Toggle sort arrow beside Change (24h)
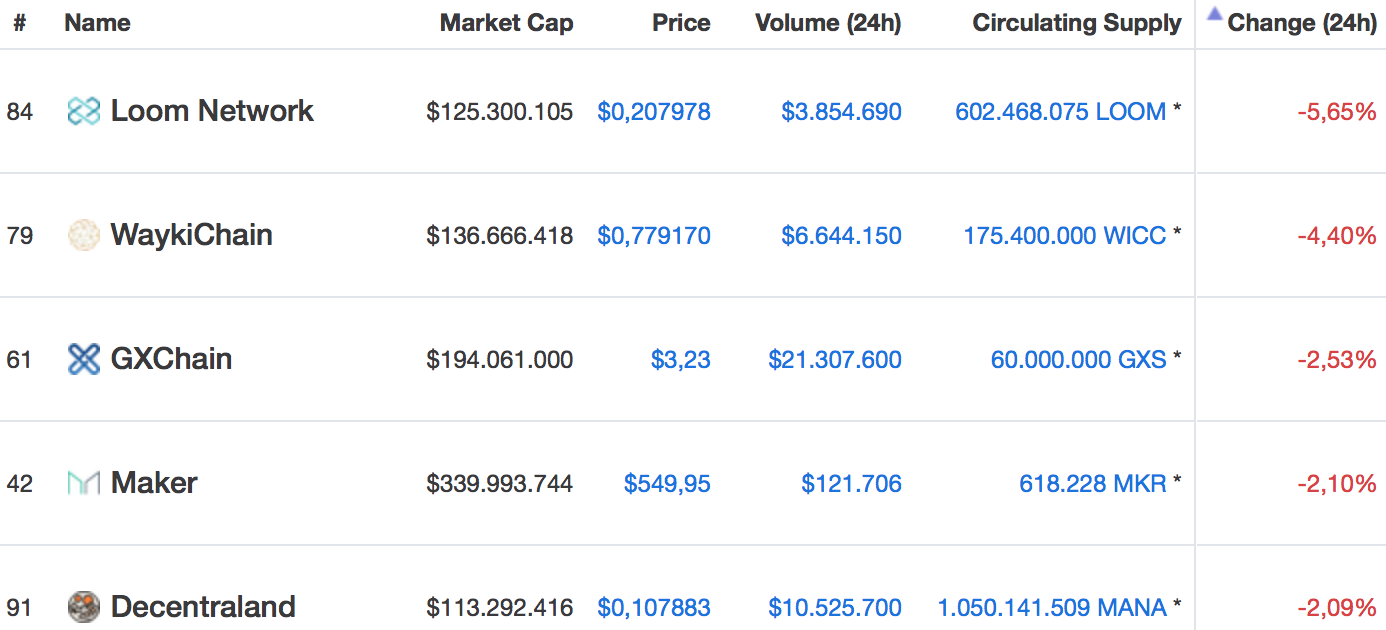Screen dimensions: 1386x630 tap(1215, 14)
